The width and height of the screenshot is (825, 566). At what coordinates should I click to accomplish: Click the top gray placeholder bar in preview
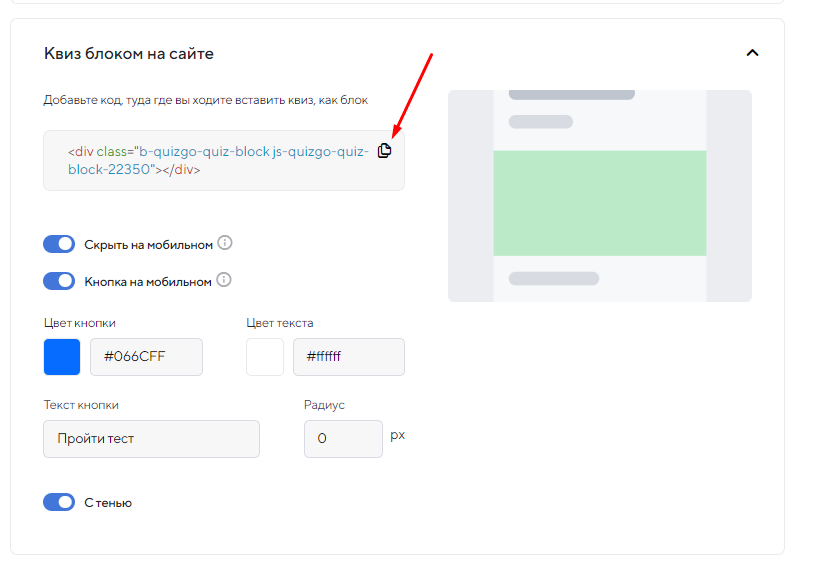click(571, 95)
